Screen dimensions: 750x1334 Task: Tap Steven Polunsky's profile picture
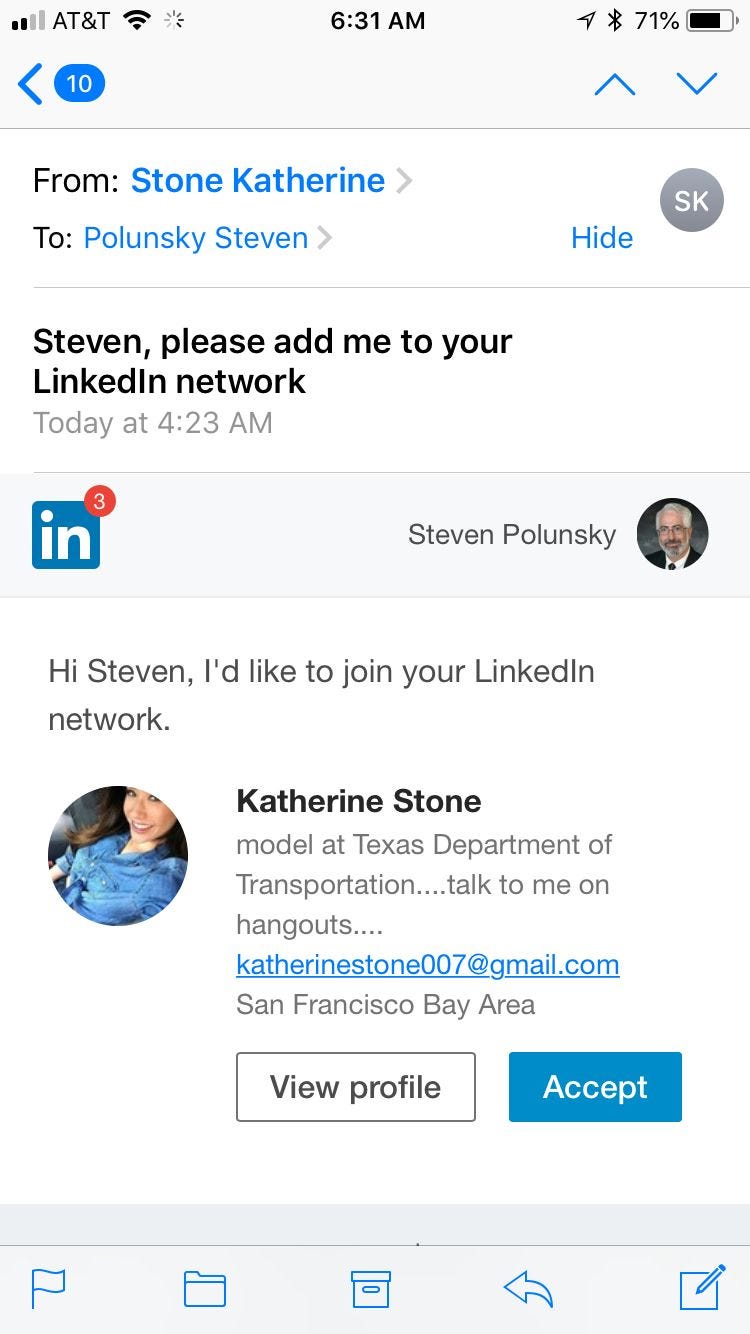point(672,535)
